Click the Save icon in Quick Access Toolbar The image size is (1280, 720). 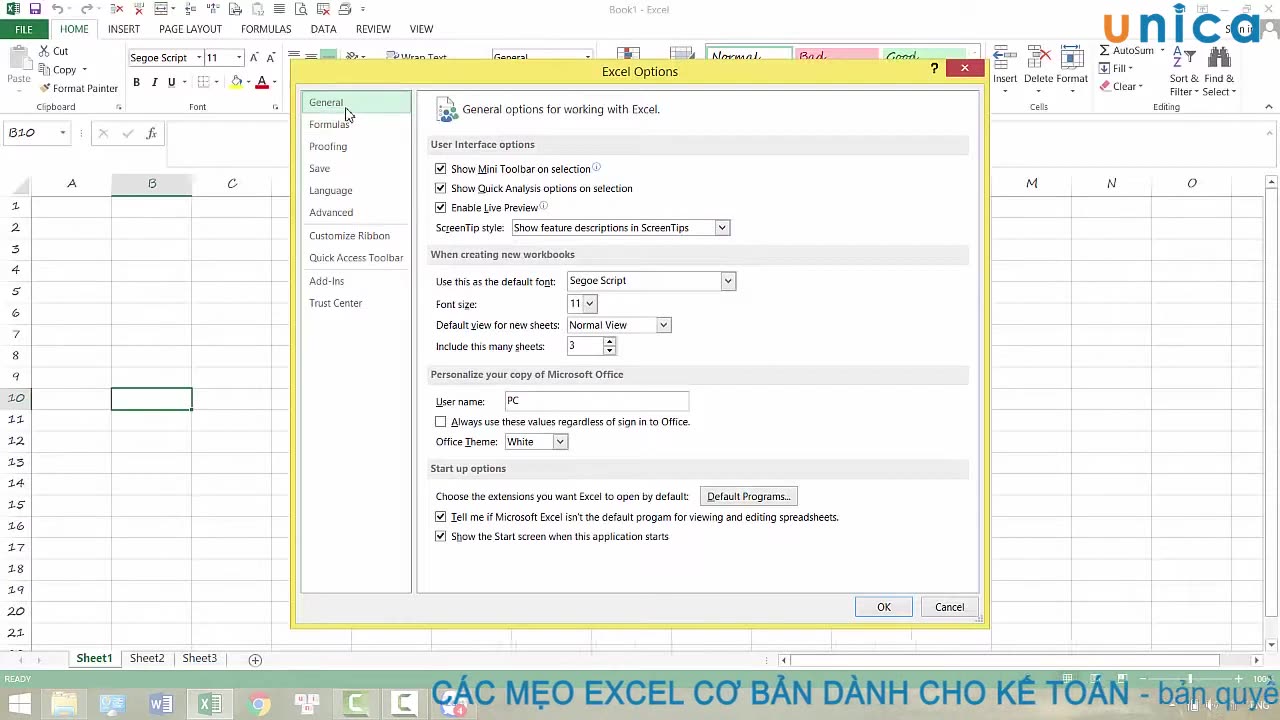pos(35,9)
